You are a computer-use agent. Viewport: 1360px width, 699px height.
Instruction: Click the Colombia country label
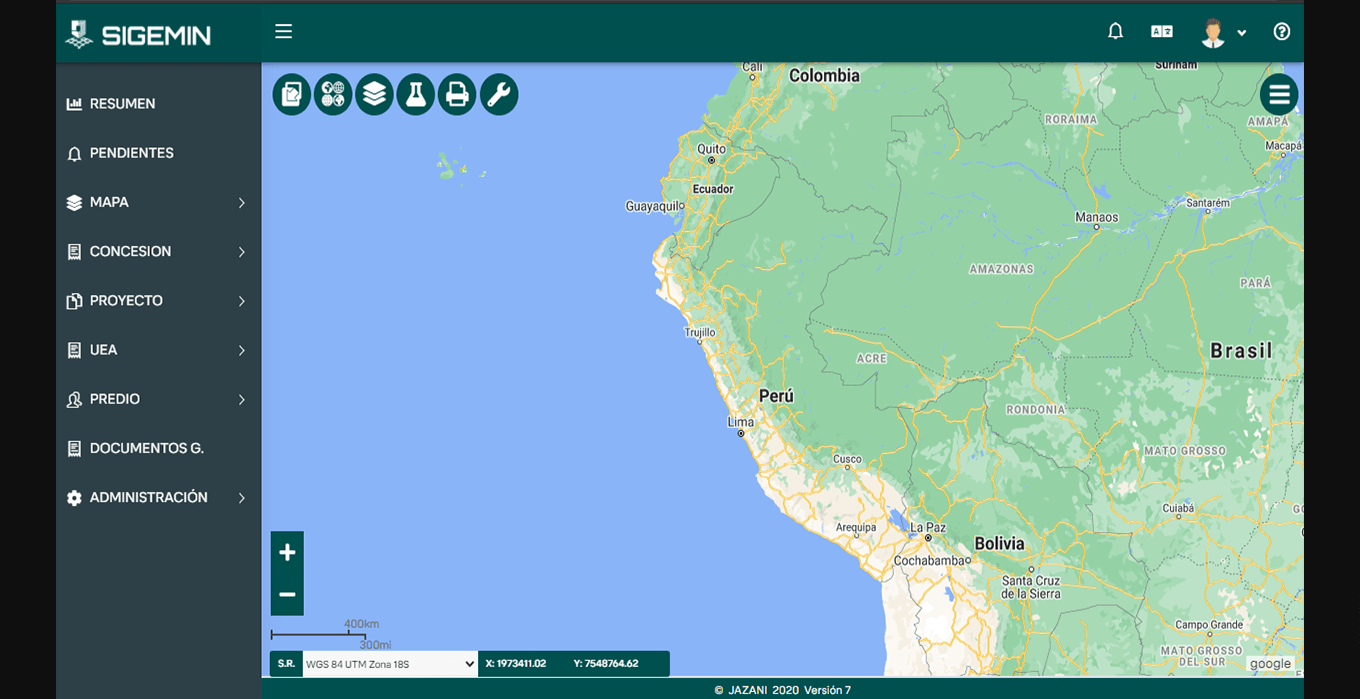tap(824, 76)
